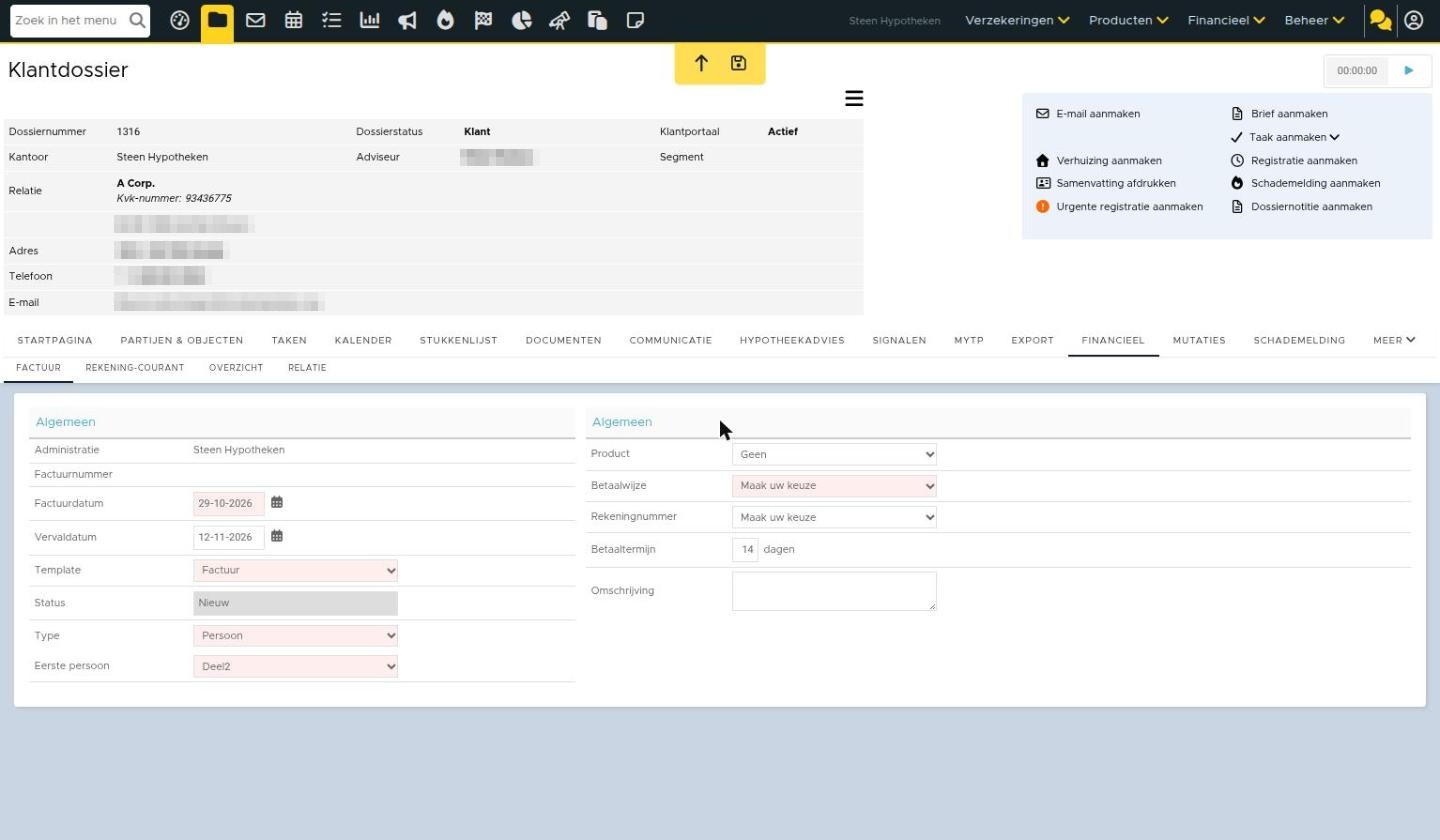The height and width of the screenshot is (840, 1440).
Task: Click E-mail aanmaken link
Action: coord(1098,114)
